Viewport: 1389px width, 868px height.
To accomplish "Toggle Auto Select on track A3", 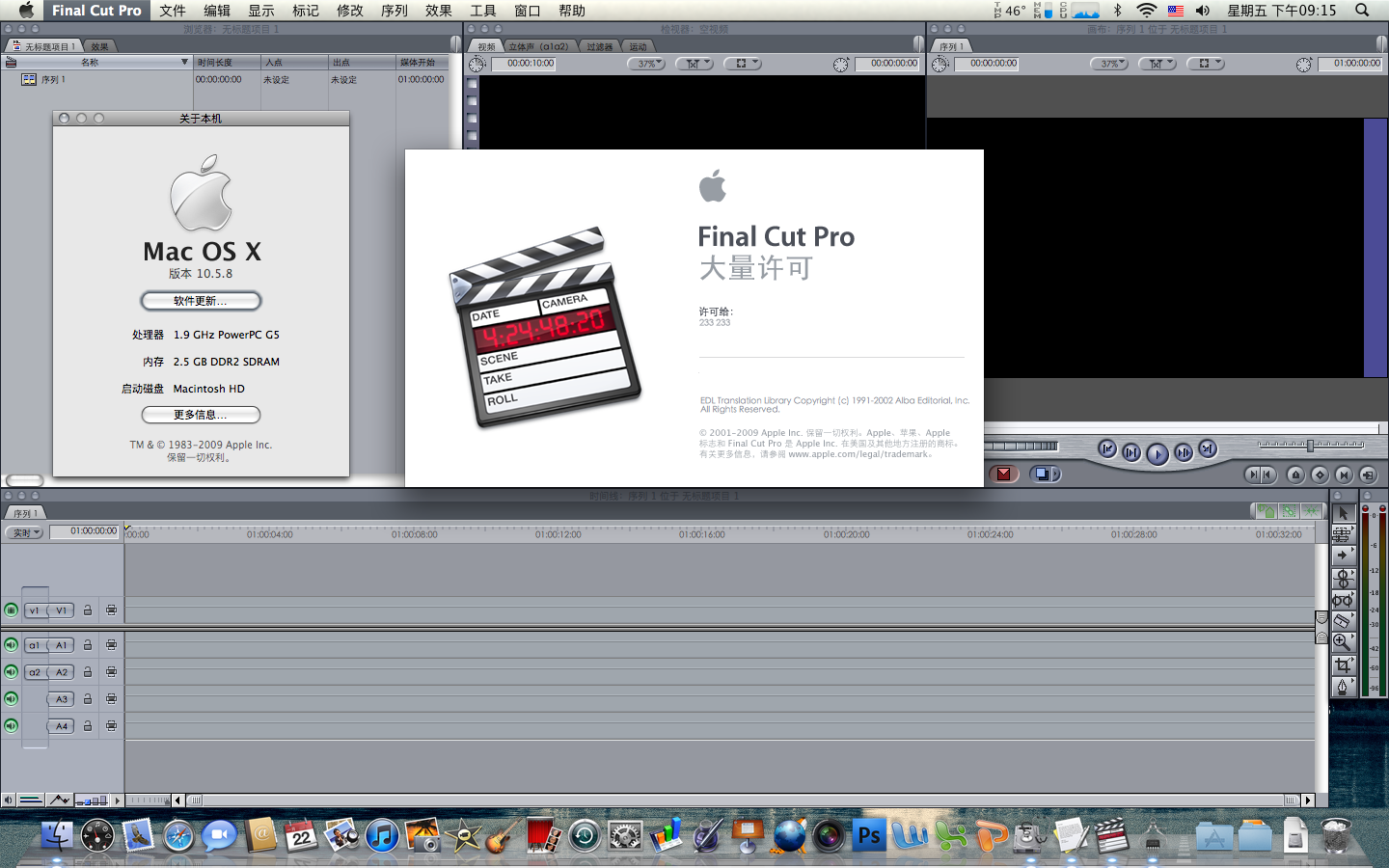I will (111, 699).
